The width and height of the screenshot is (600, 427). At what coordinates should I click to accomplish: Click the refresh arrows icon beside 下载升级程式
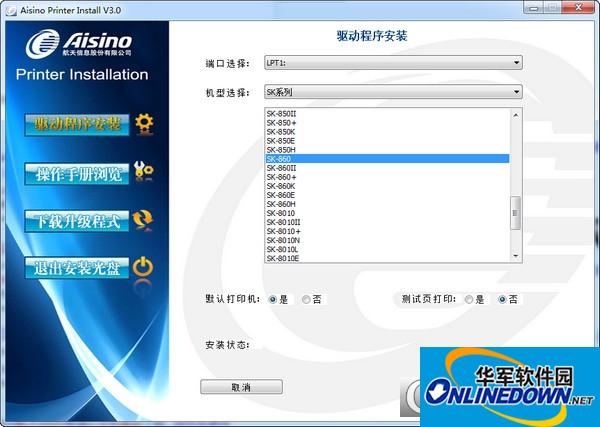tap(143, 220)
